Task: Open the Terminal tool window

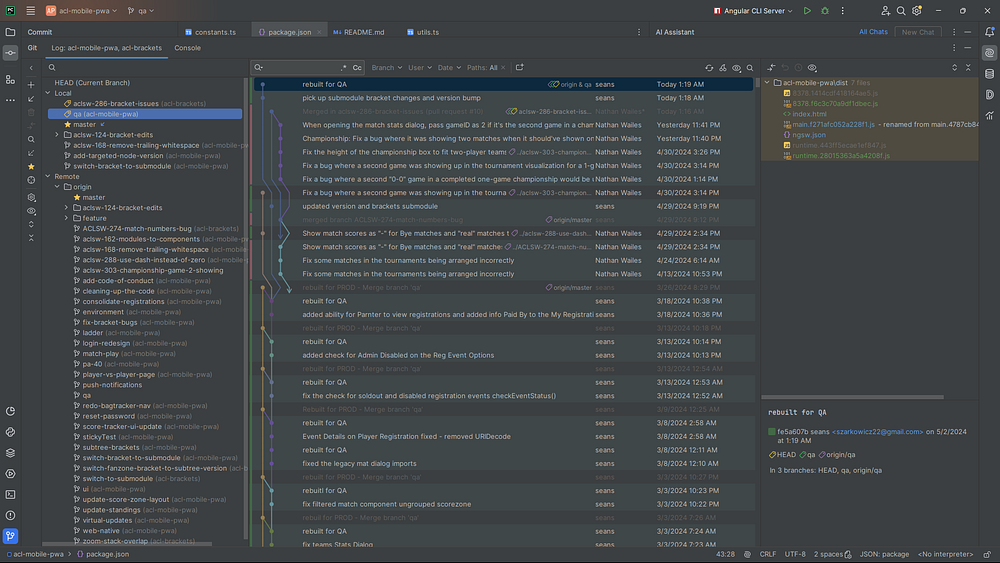Action: point(10,493)
